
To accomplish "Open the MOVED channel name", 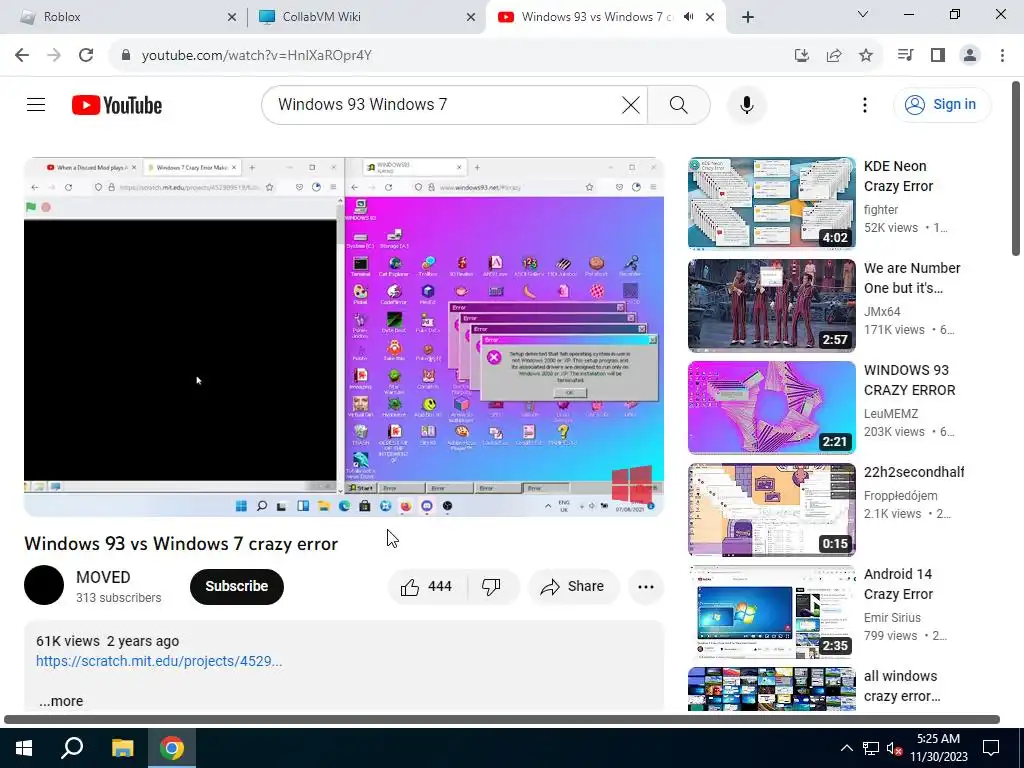I will pos(103,577).
